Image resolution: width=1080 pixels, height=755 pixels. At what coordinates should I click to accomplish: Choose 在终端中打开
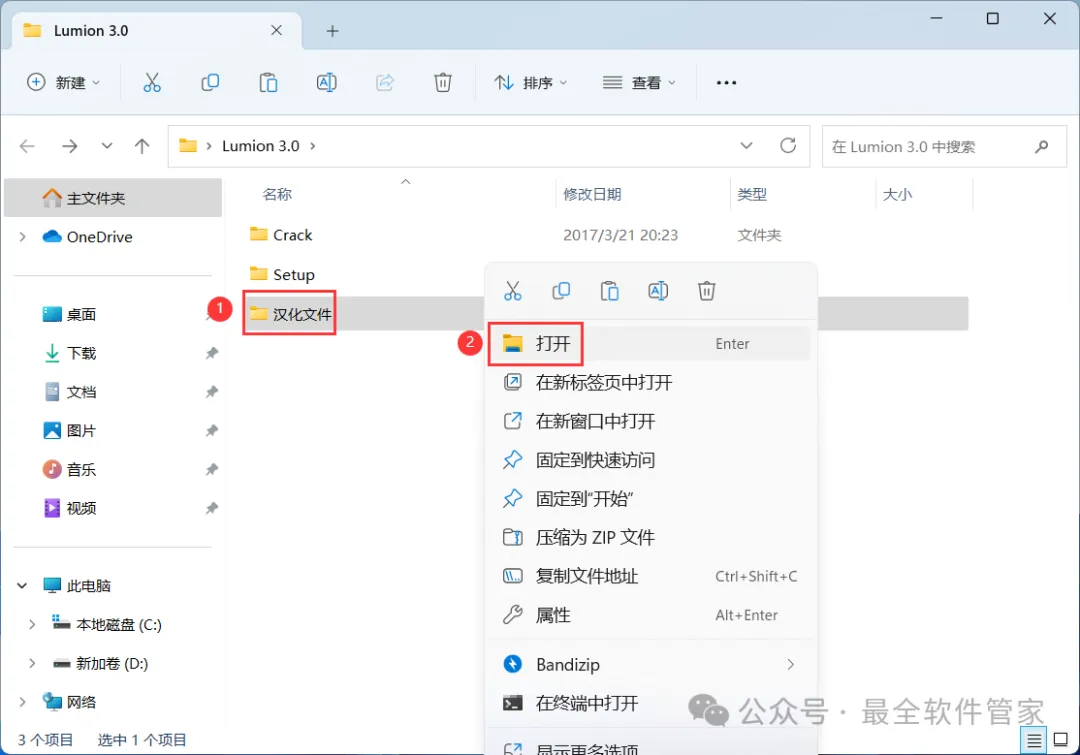649,703
